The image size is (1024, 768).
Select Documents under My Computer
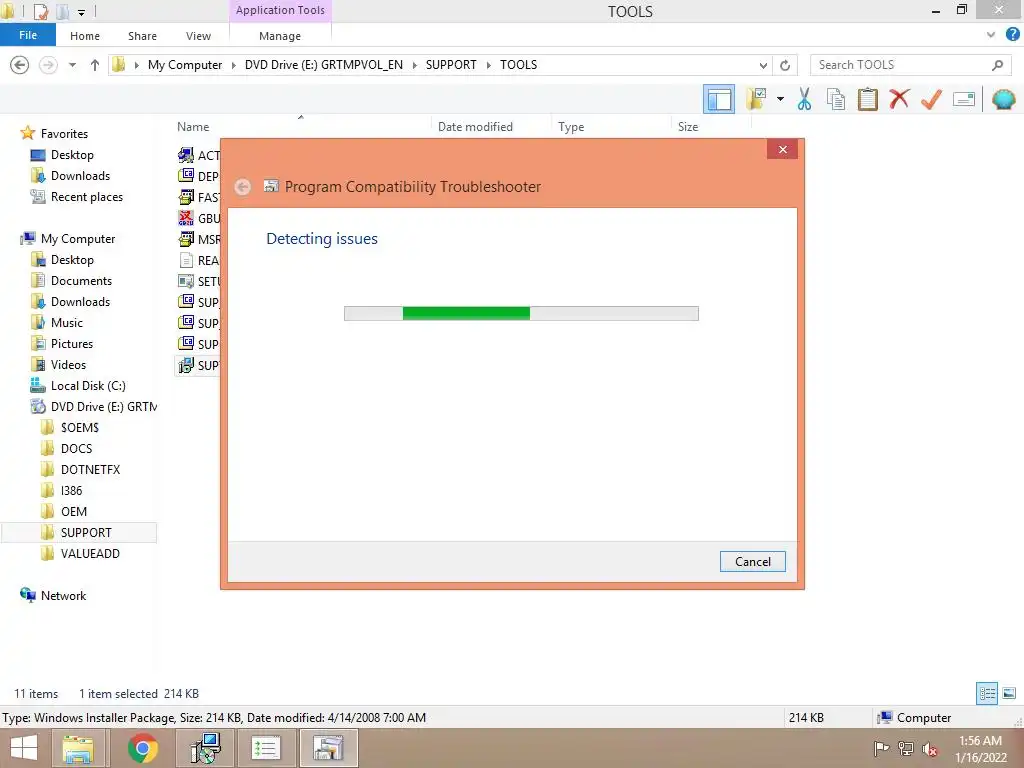click(81, 281)
